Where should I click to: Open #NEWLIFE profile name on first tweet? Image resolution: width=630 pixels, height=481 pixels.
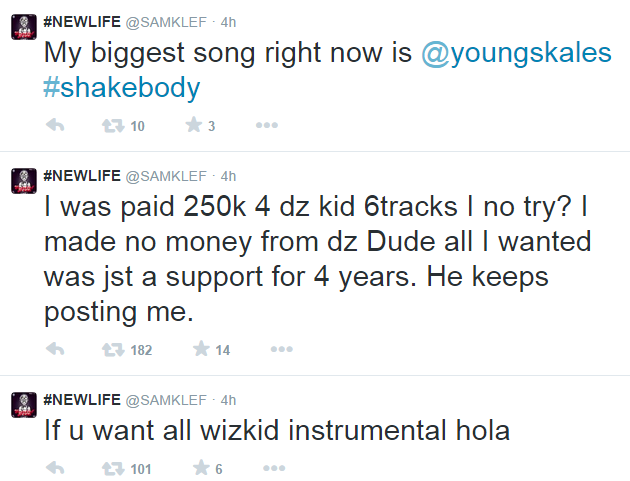pyautogui.click(x=81, y=17)
